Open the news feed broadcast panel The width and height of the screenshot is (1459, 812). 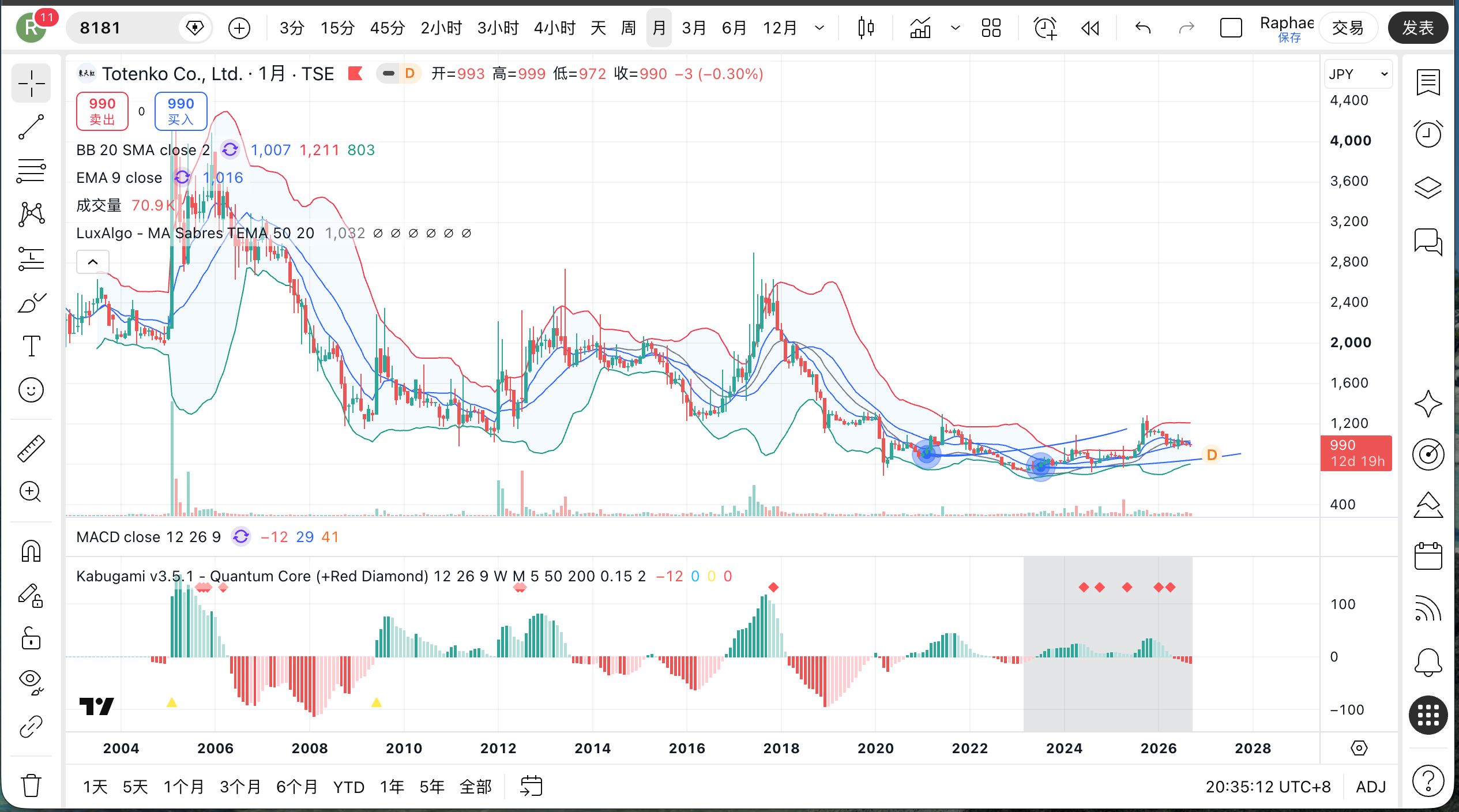pyautogui.click(x=1428, y=608)
